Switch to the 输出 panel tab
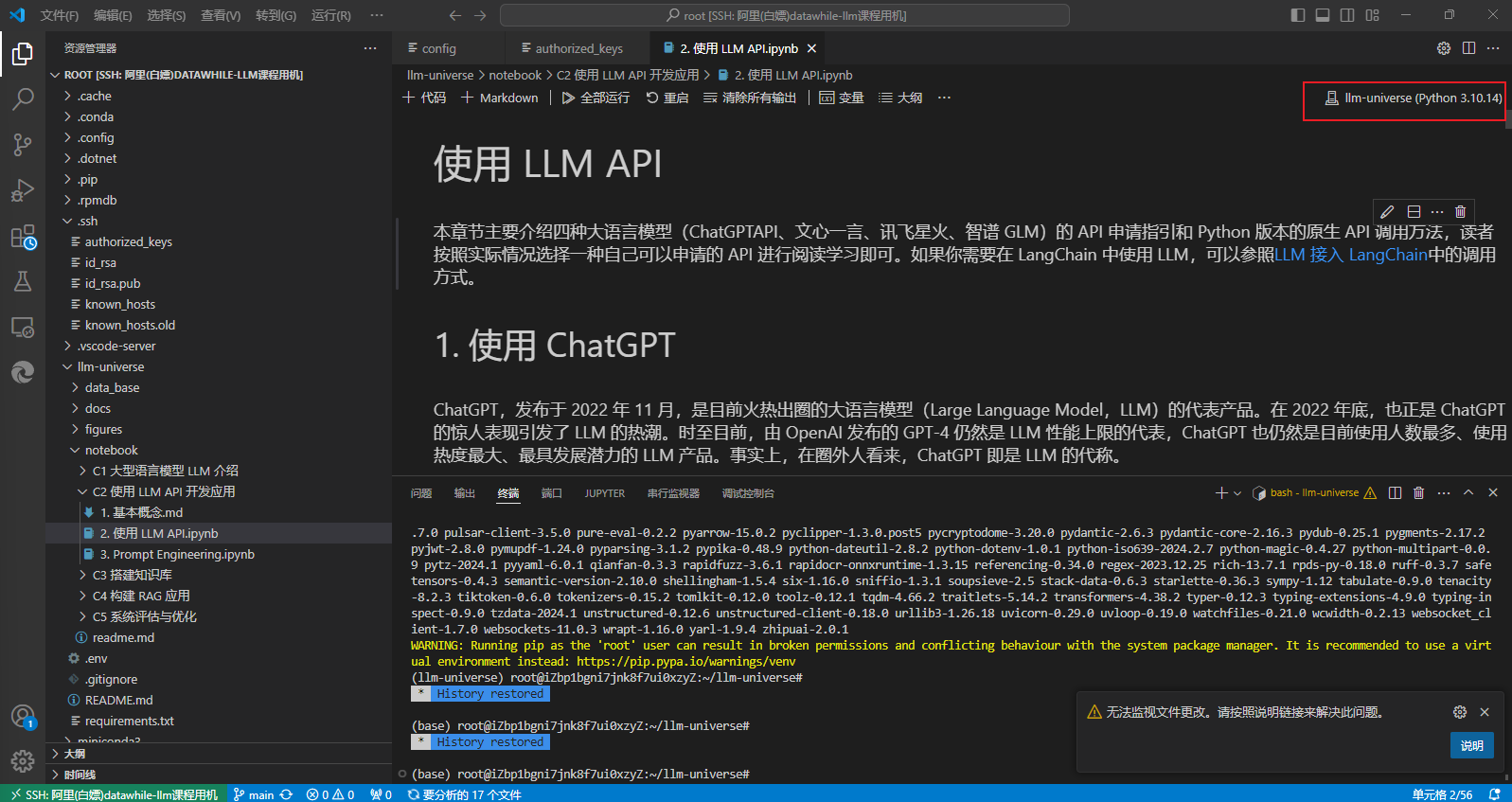1512x802 pixels. (x=464, y=493)
